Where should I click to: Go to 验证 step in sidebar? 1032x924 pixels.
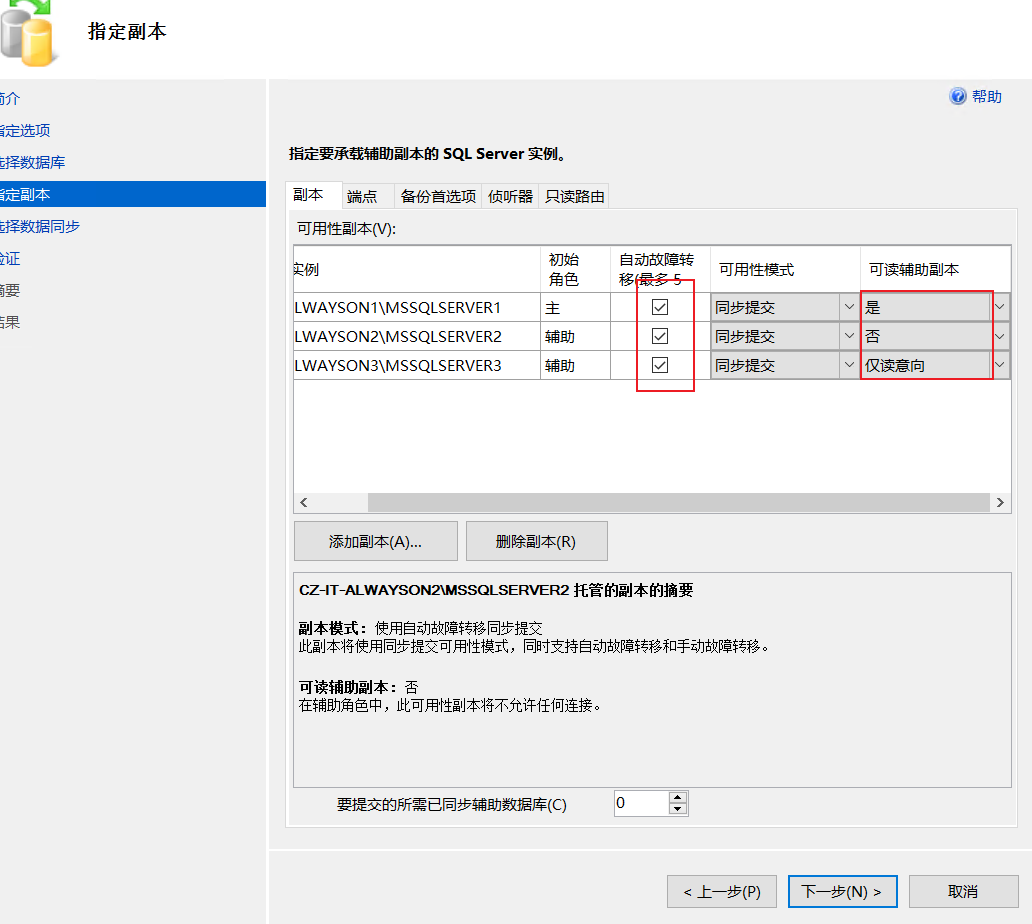click(10, 259)
